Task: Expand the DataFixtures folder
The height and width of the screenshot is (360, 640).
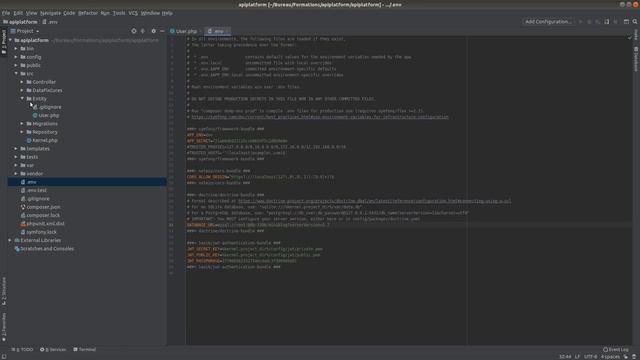Action: point(22,90)
